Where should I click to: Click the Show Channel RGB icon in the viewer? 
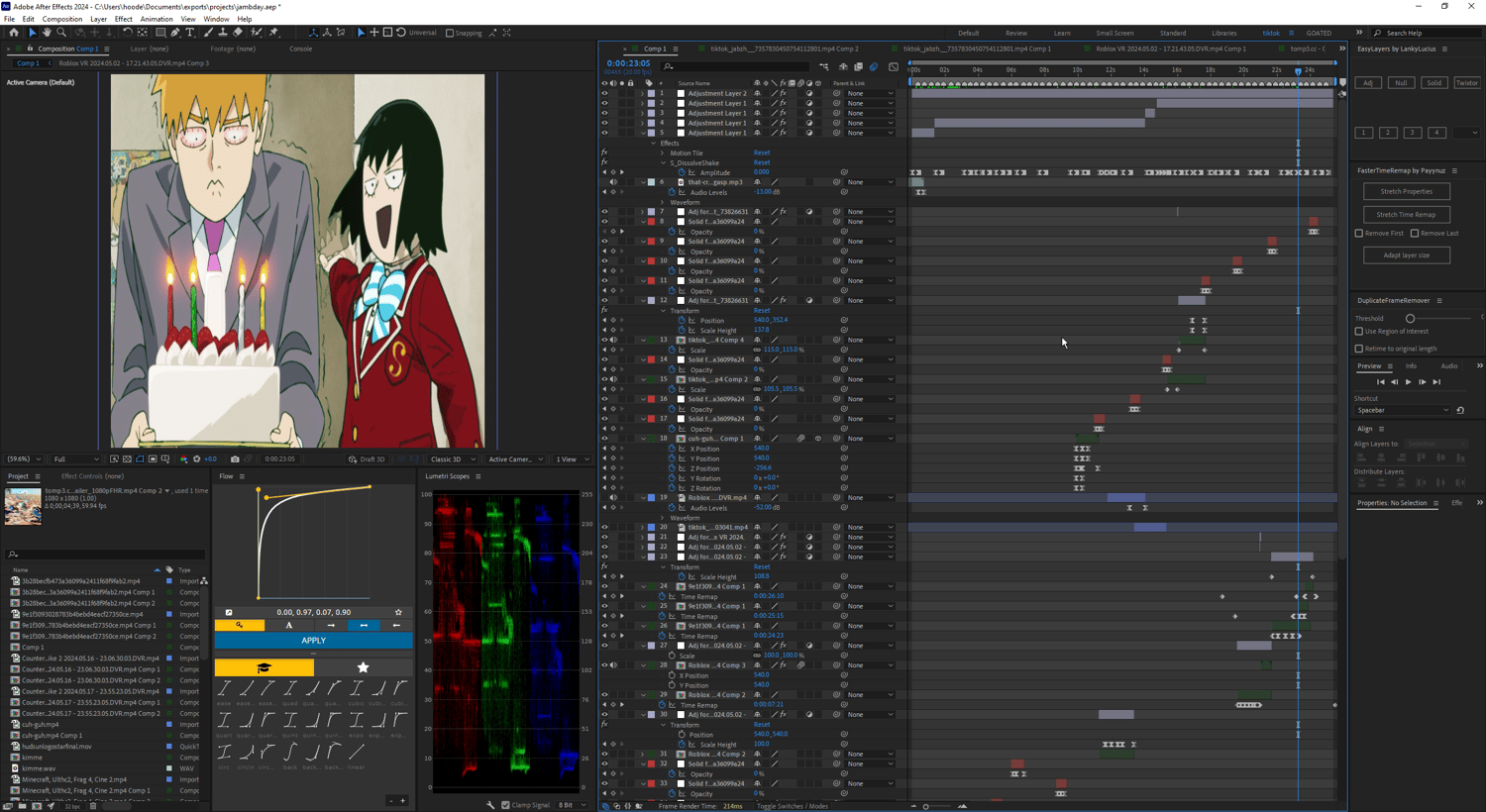click(x=184, y=459)
